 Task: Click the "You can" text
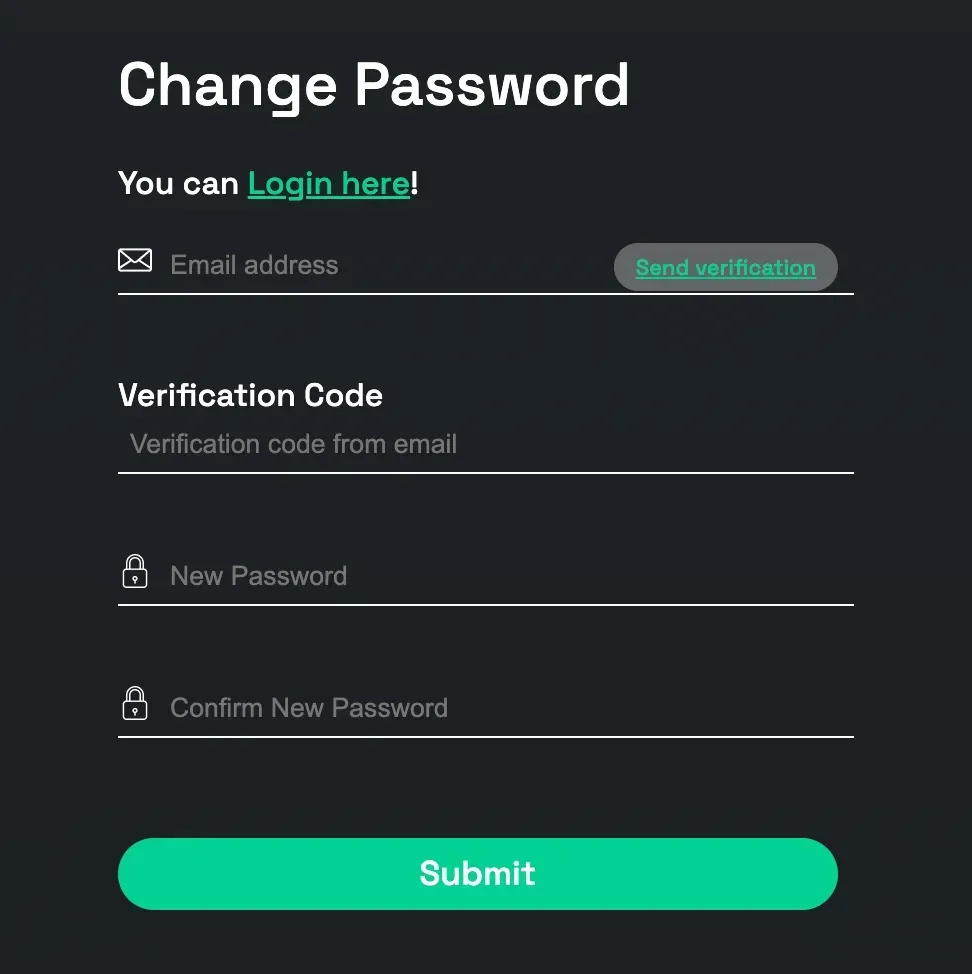tap(178, 184)
